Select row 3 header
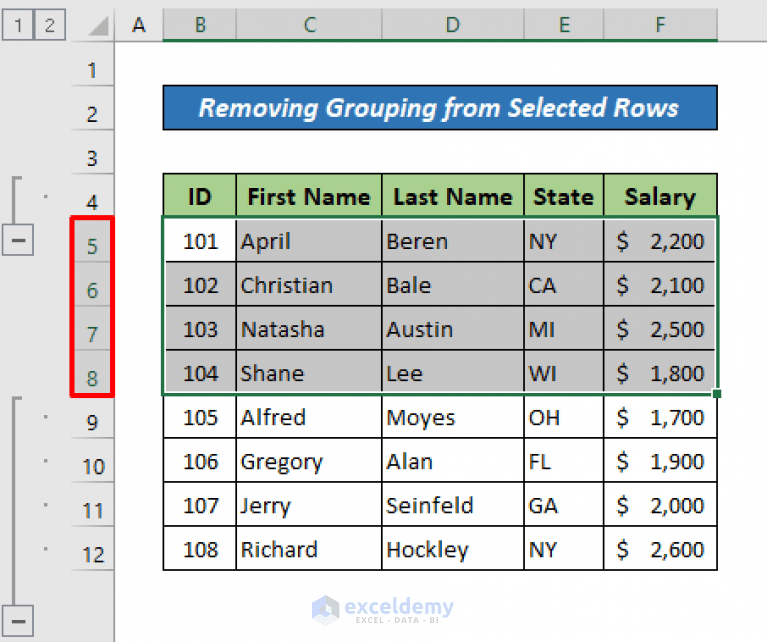 [x=92, y=153]
